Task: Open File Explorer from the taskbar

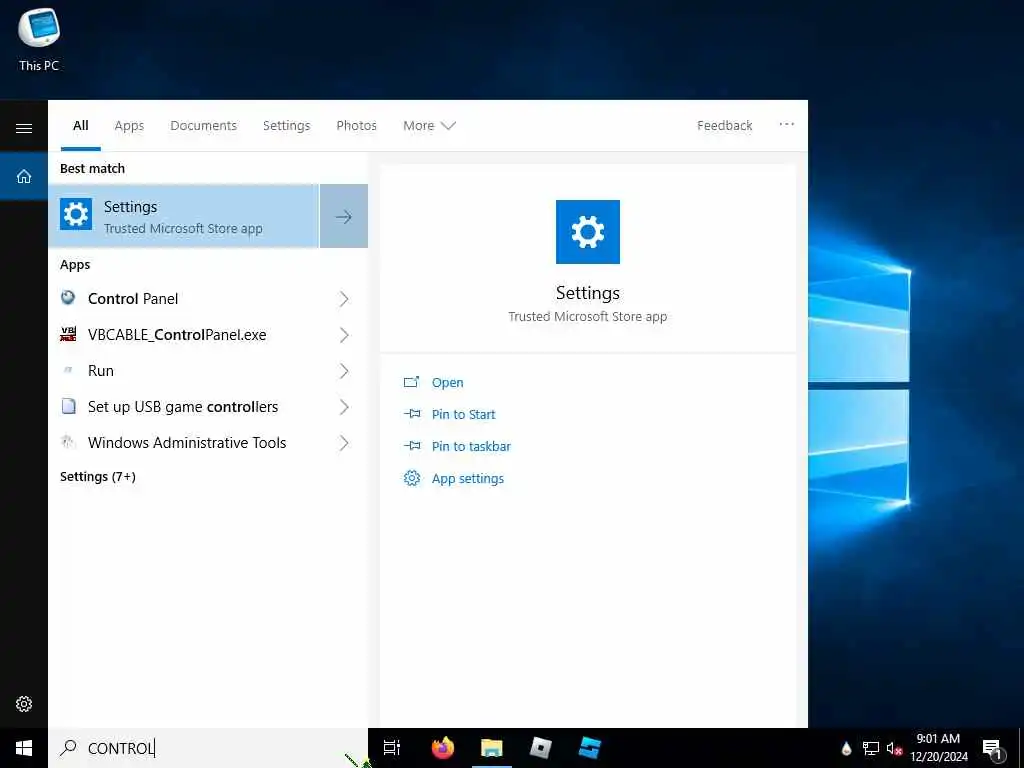Action: 492,748
